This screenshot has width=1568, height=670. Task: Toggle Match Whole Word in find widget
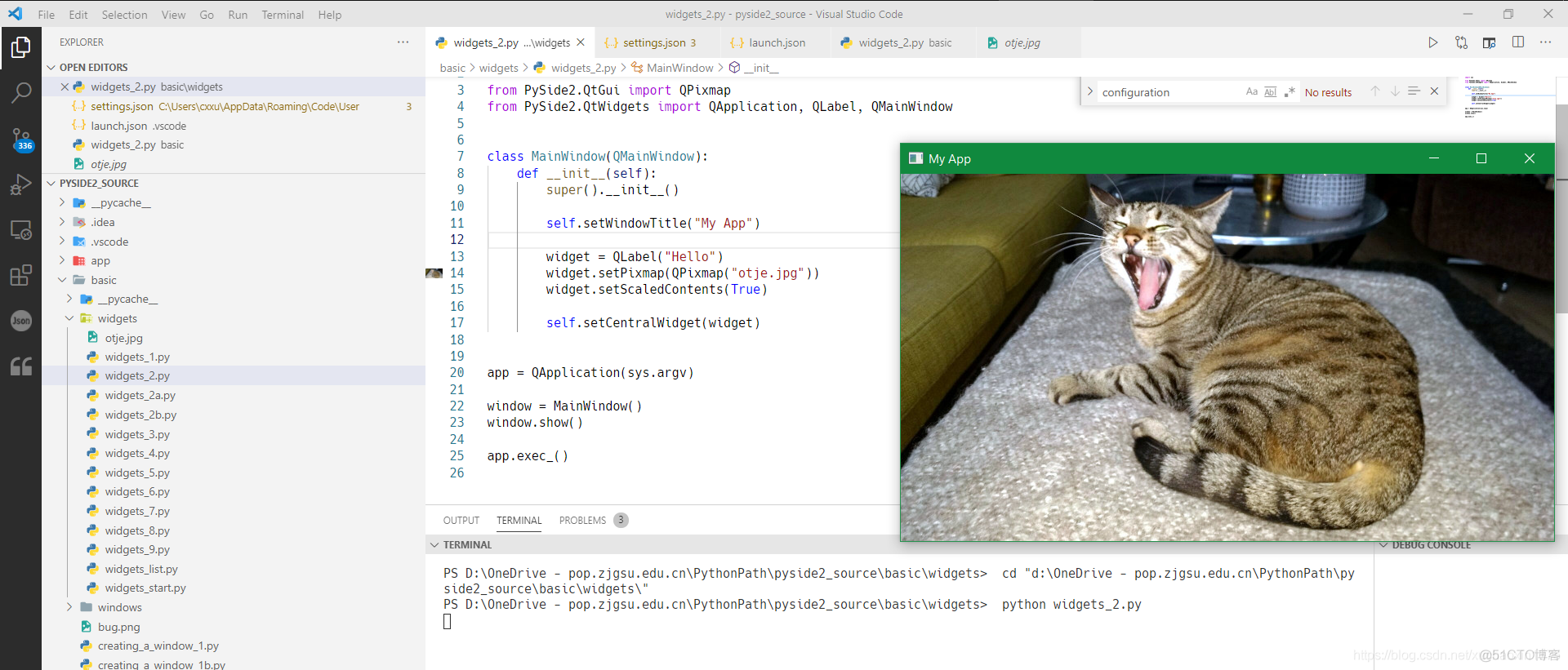click(1271, 92)
